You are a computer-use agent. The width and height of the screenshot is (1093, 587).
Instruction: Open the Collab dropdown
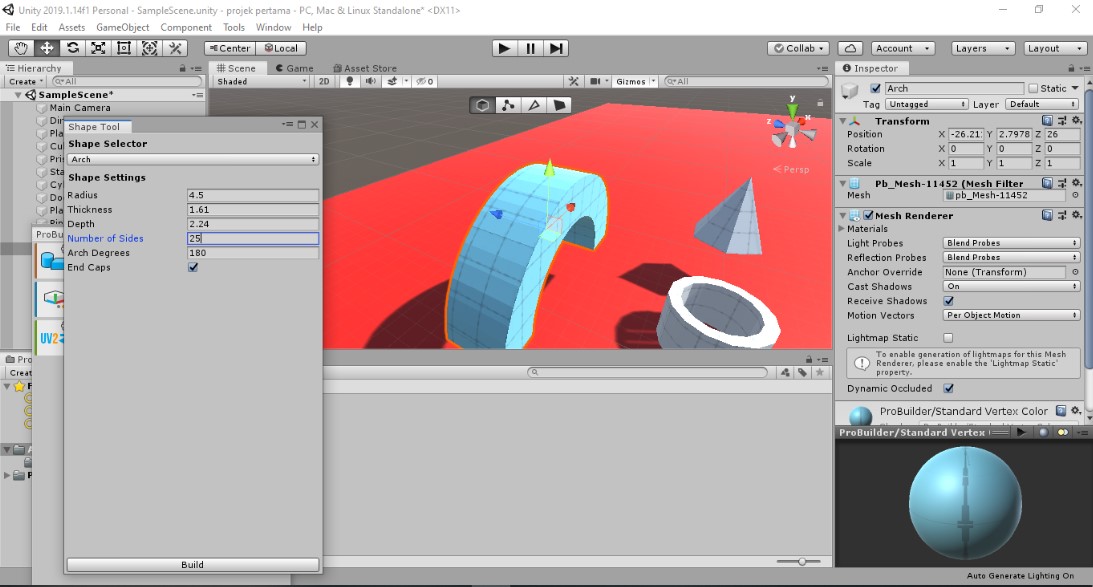798,48
